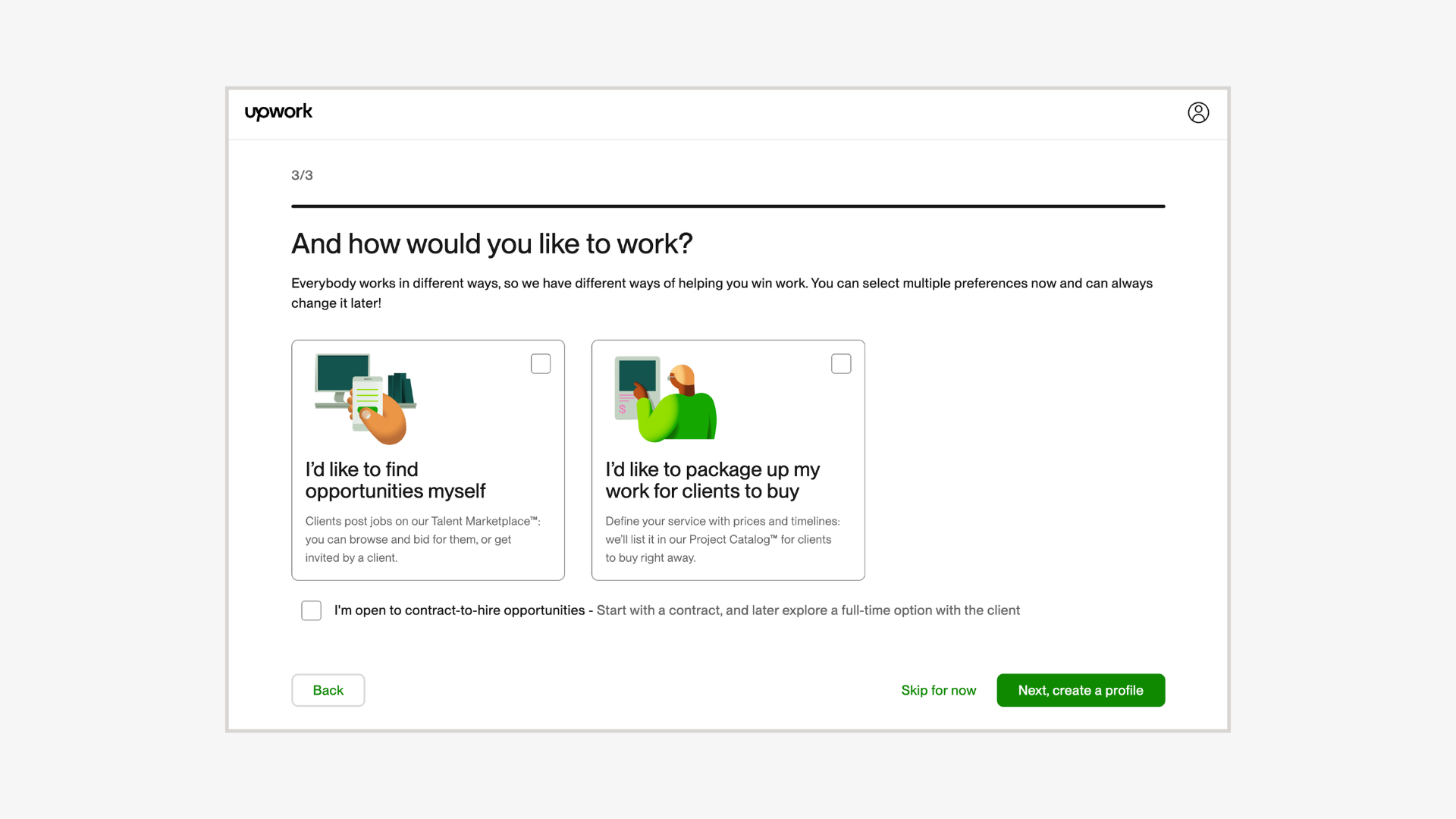Click the 3/3 step indicator
Screen dimensions: 1456x819
coord(301,175)
